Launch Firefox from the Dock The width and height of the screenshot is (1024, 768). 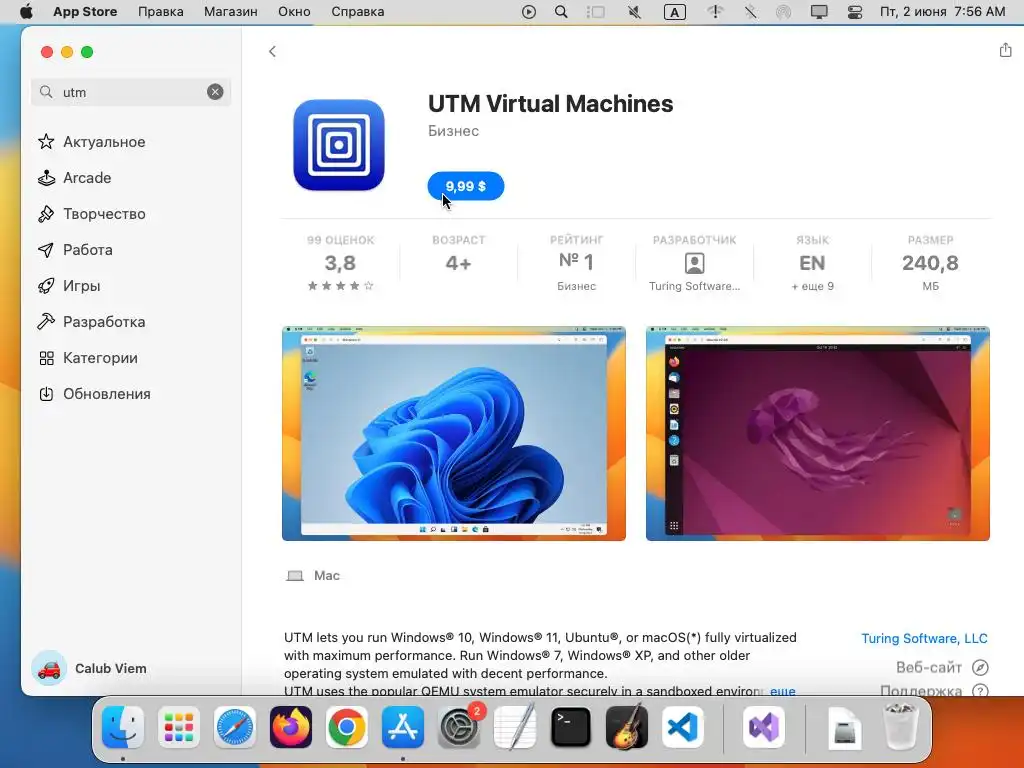click(x=291, y=727)
